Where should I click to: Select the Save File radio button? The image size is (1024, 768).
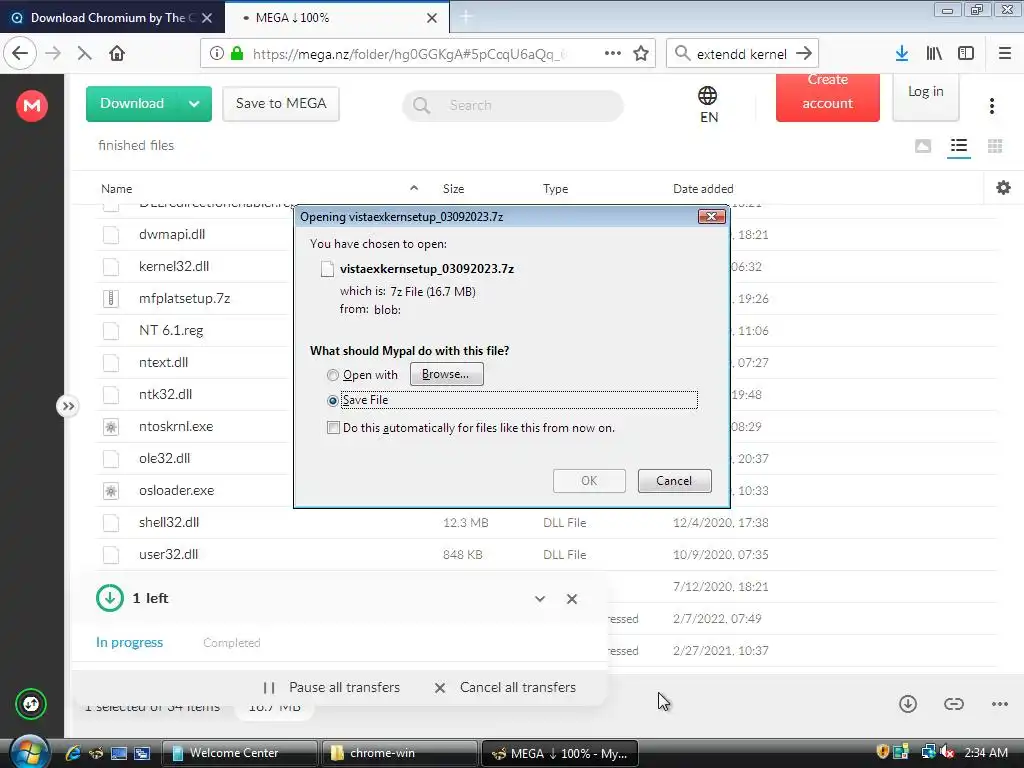point(333,400)
